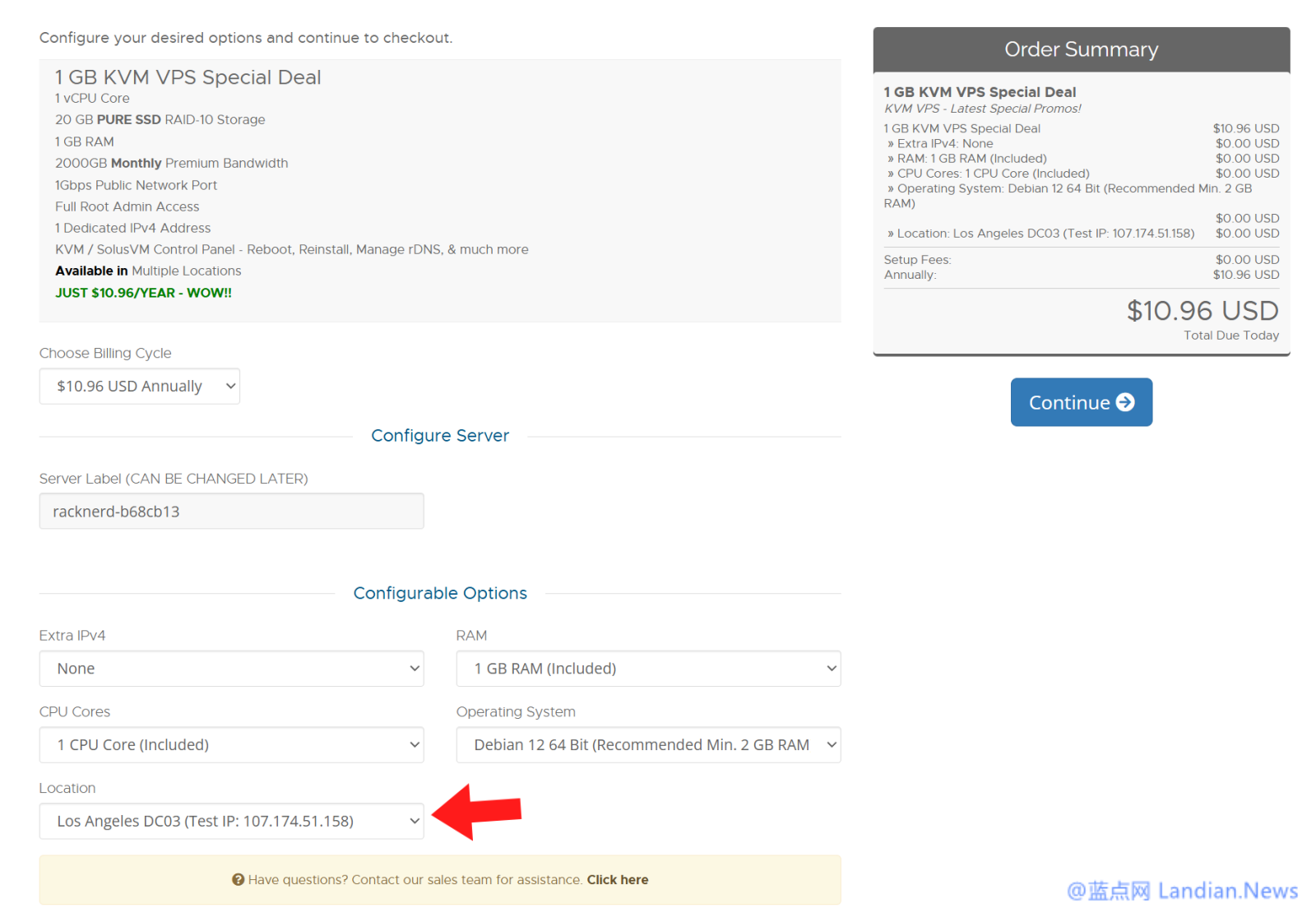
Task: Click the Configurable Options section heading
Action: 440,594
